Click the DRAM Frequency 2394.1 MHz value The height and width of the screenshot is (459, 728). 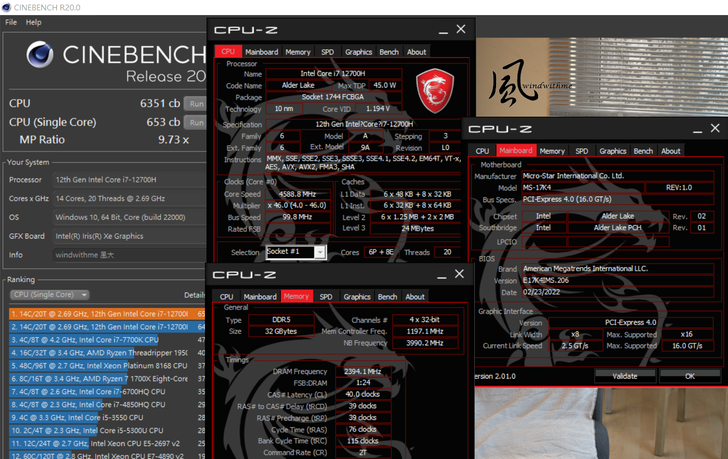[363, 371]
